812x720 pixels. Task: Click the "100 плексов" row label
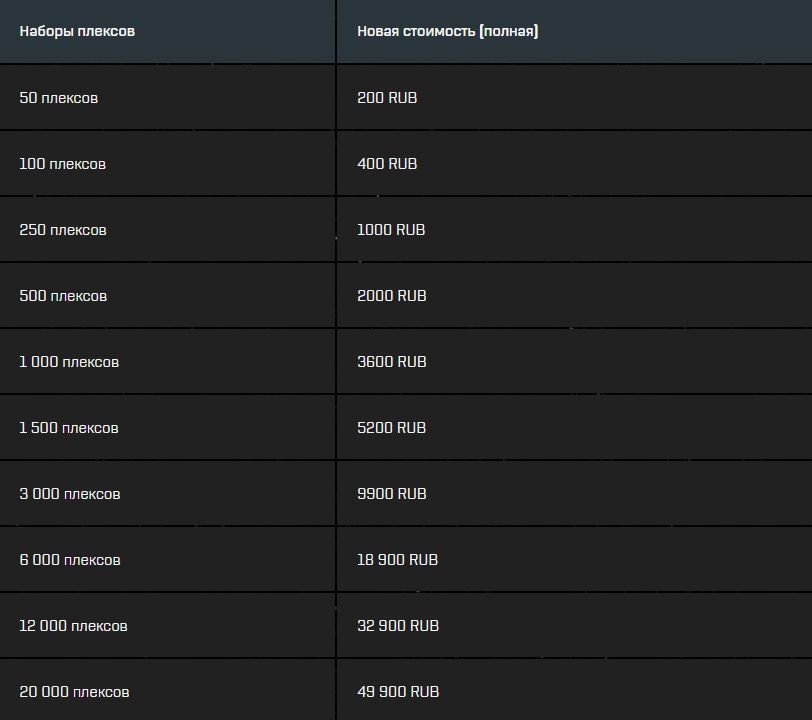(x=62, y=164)
